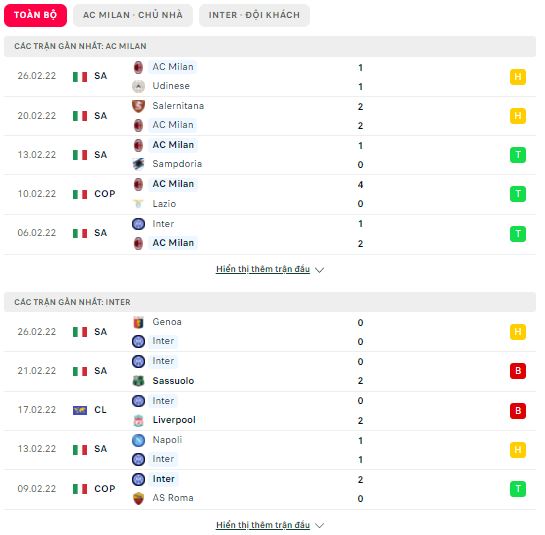The image size is (545, 535).
Task: Click the Lazio eagle crest icon
Action: [x=138, y=204]
